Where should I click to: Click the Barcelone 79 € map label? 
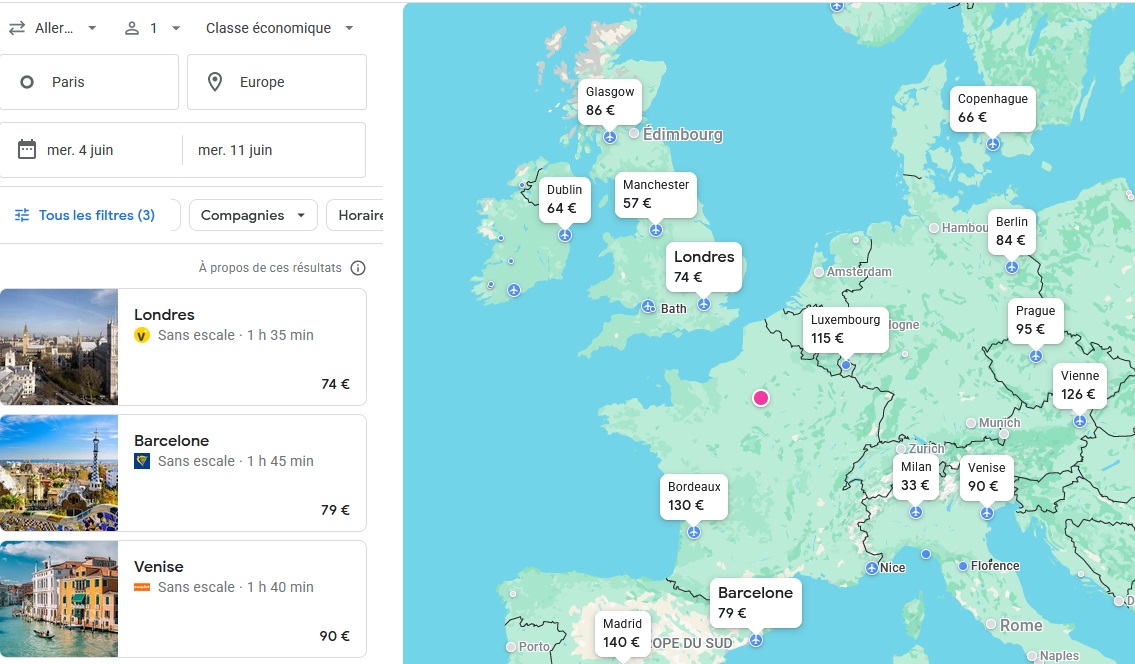point(755,602)
